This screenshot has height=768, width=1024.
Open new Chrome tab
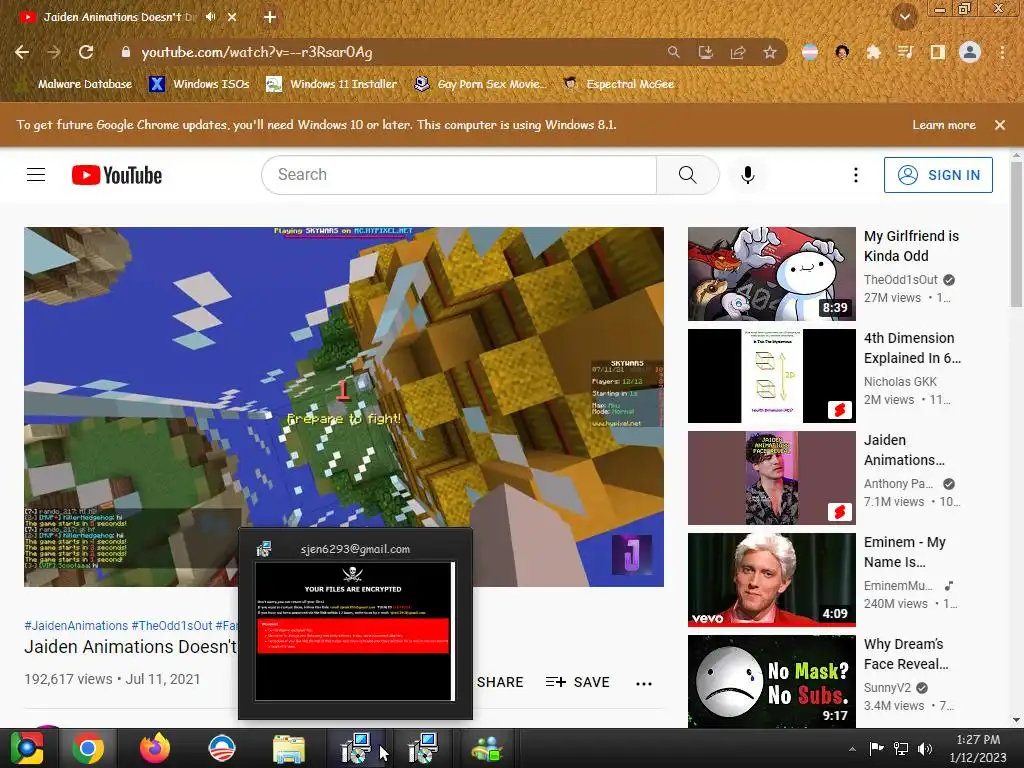click(270, 18)
